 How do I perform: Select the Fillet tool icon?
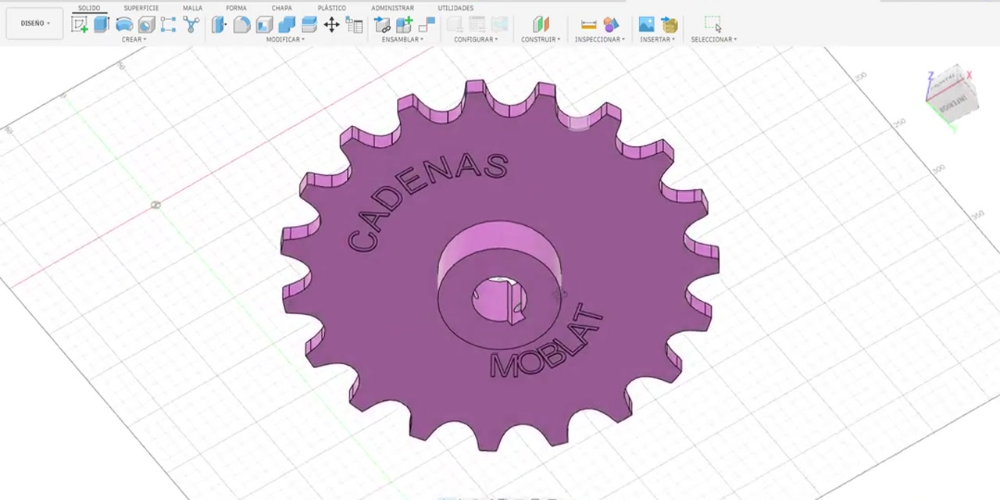(241, 25)
